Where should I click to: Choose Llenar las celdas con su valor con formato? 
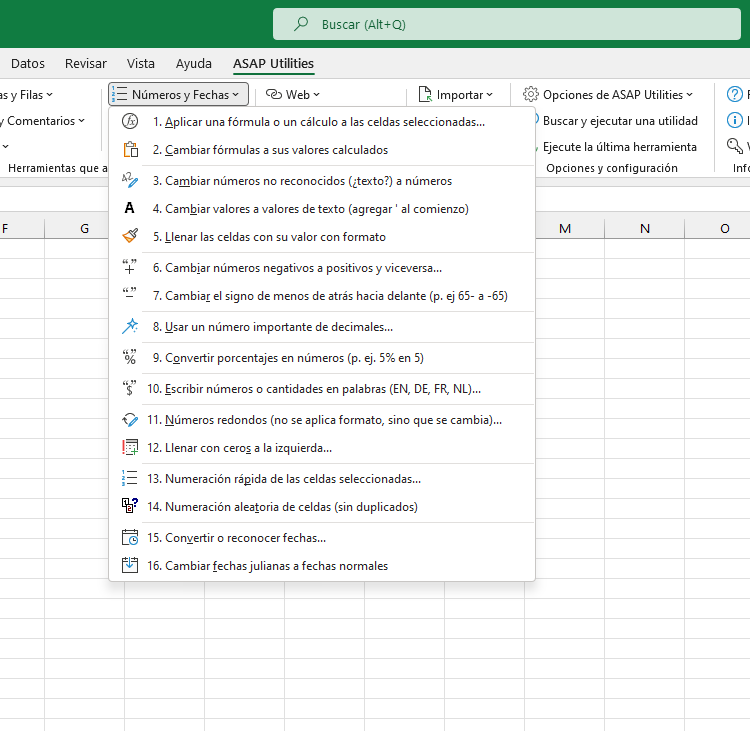[321, 237]
